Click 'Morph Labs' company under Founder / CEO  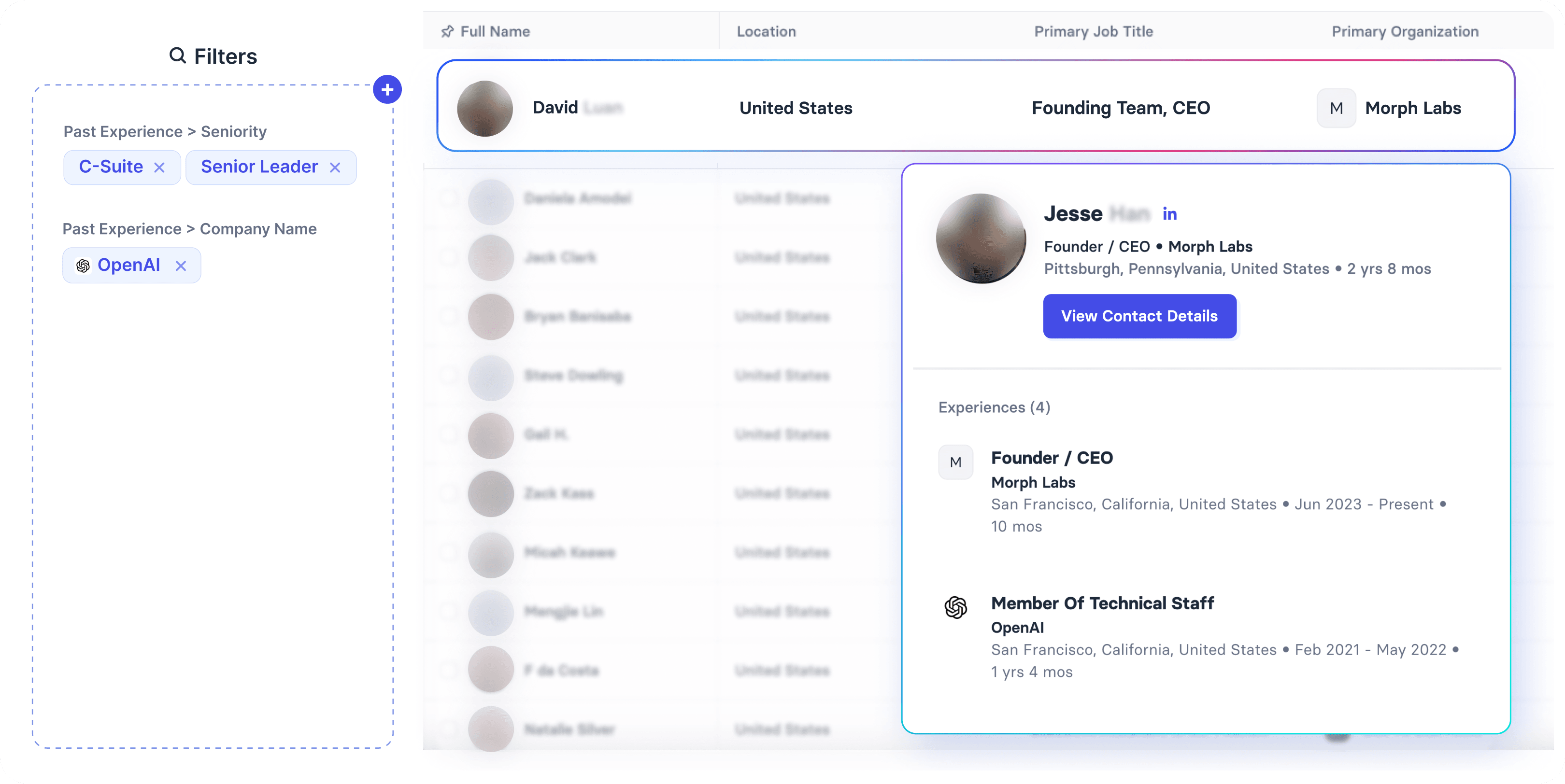click(1033, 483)
